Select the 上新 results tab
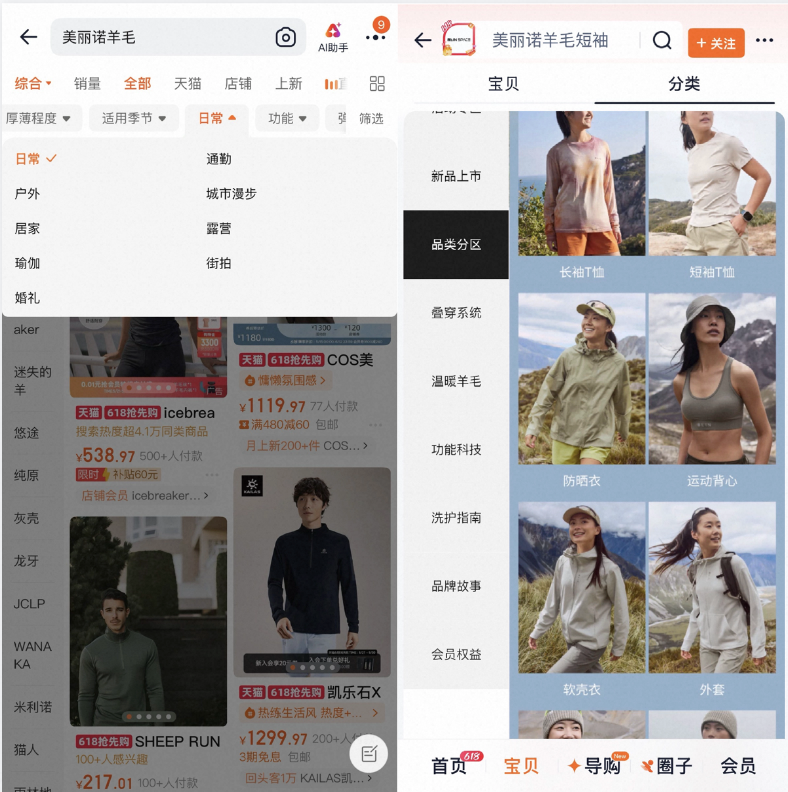 288,83
